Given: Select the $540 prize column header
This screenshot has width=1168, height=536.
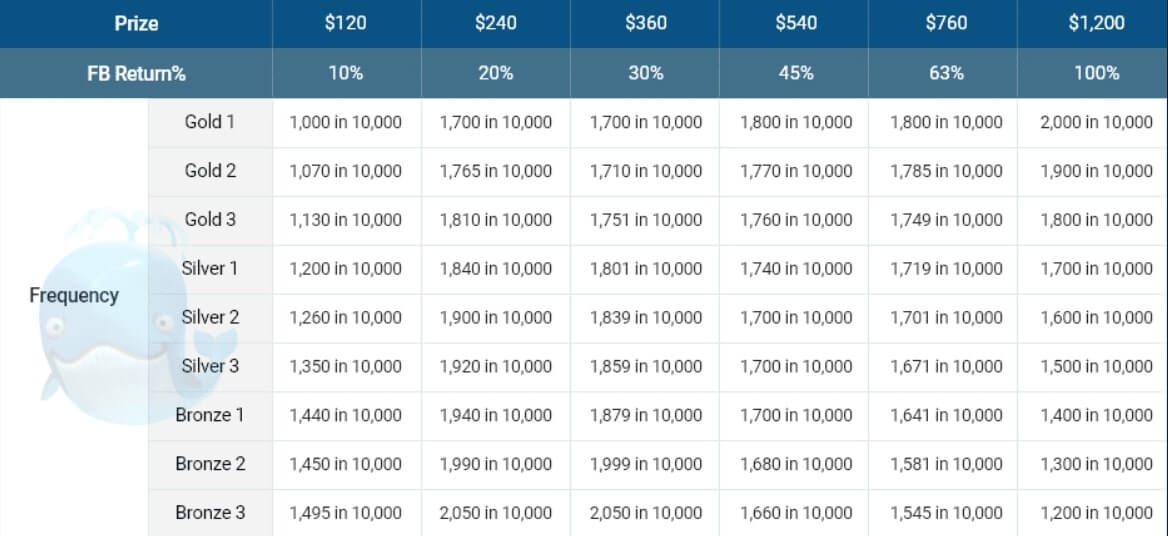Looking at the screenshot, I should [x=795, y=23].
